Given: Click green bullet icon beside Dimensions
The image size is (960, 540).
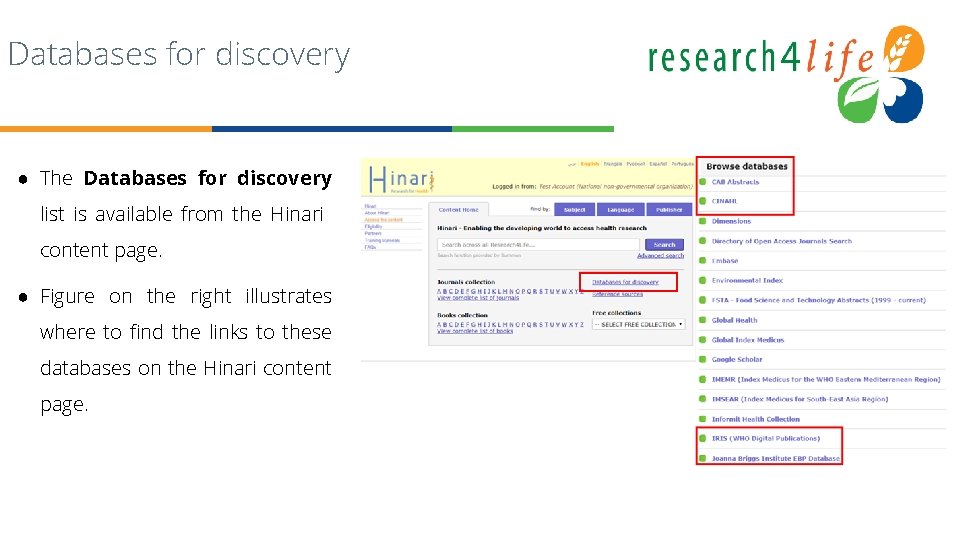Looking at the screenshot, I should (x=703, y=221).
